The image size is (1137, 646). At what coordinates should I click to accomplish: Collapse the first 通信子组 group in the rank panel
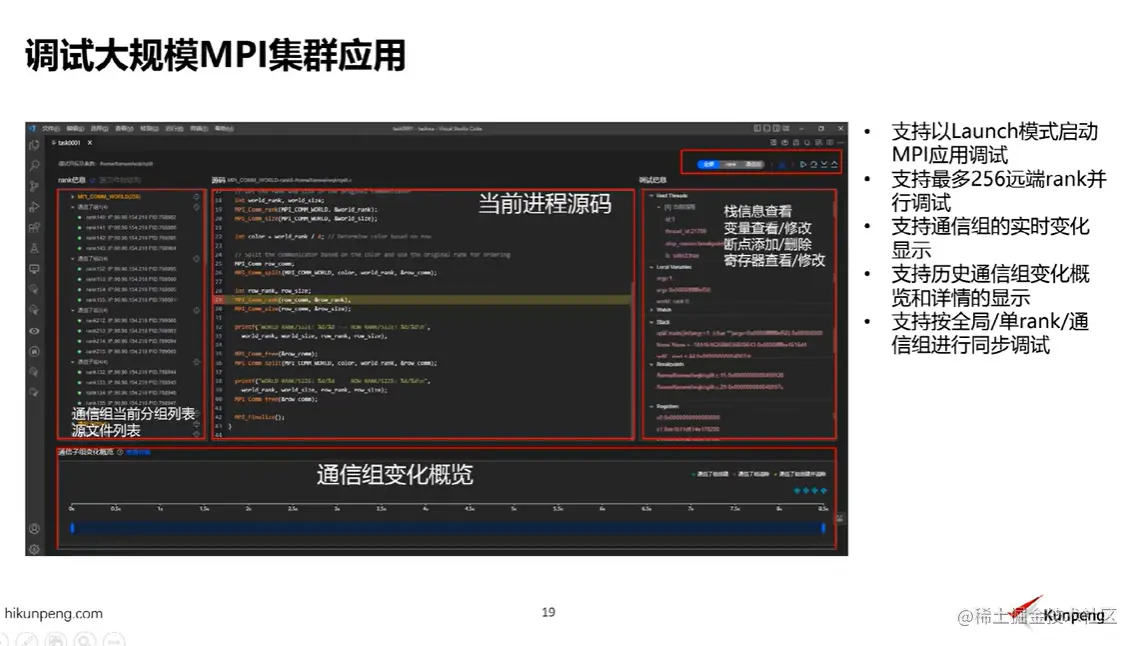point(74,206)
